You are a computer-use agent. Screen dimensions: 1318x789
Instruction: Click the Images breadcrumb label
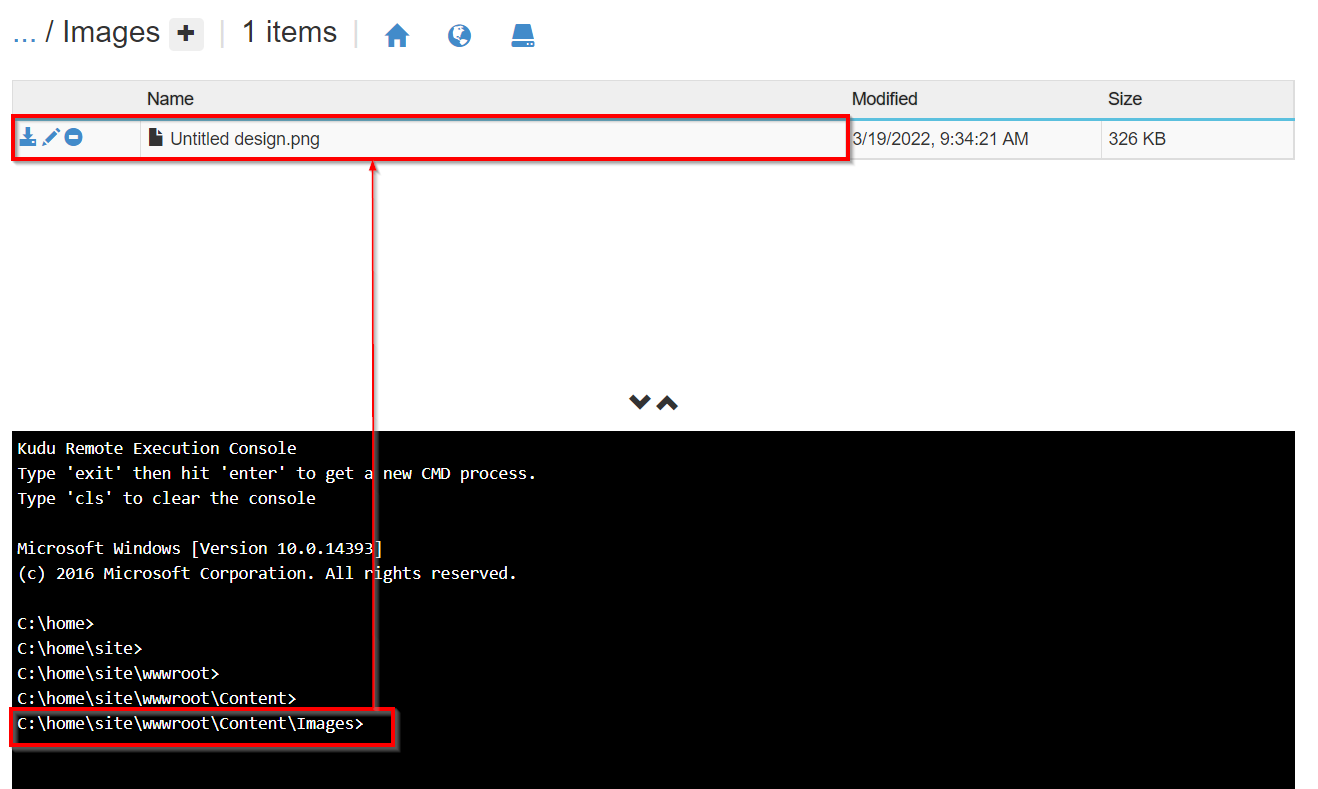click(x=111, y=33)
